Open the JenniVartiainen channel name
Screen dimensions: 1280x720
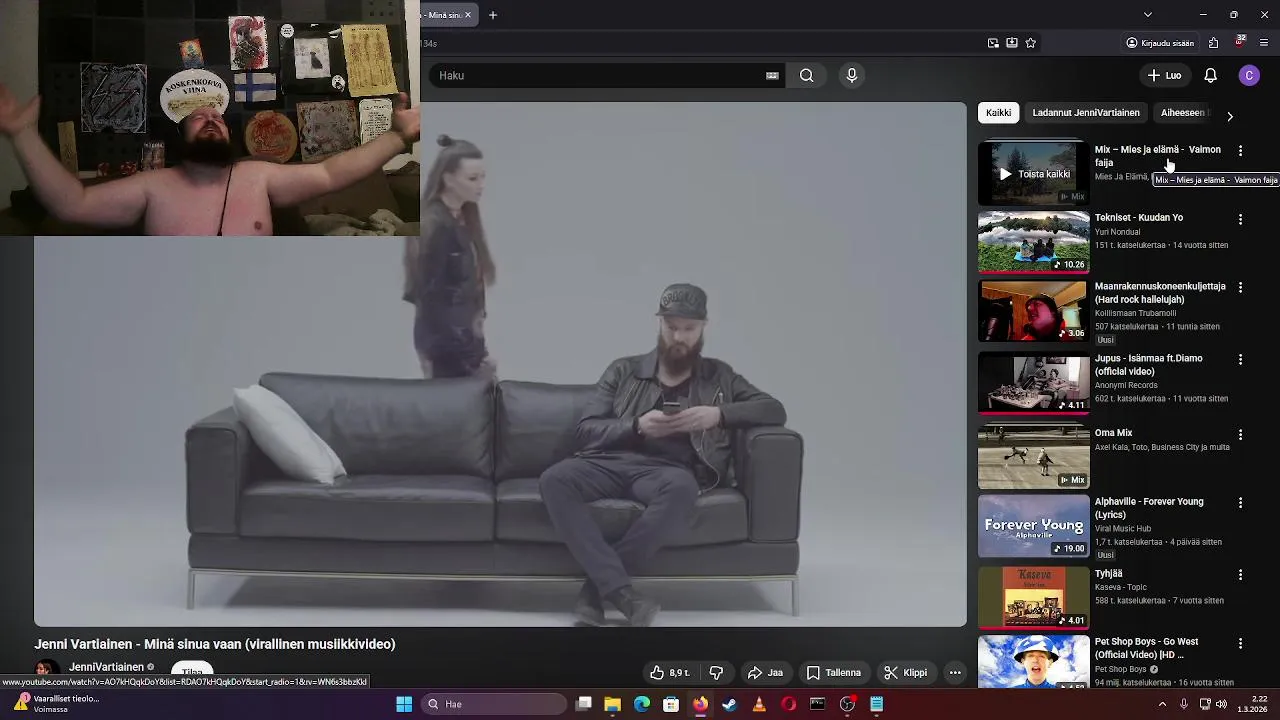coord(106,667)
